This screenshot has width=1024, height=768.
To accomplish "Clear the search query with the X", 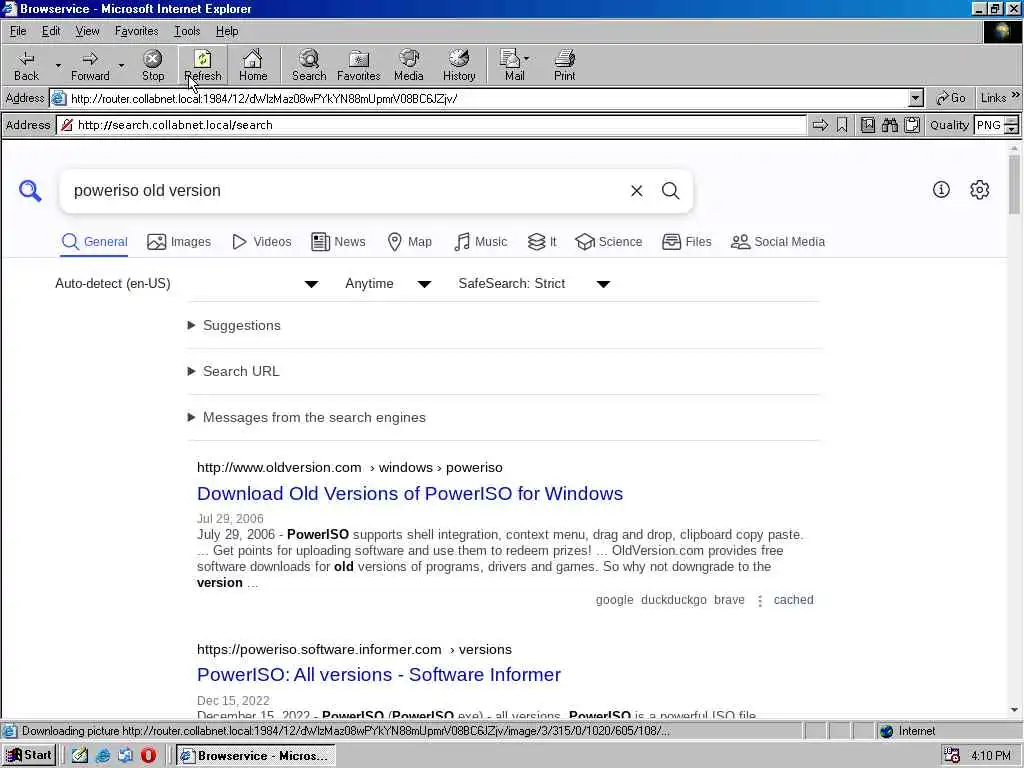I will pos(637,191).
